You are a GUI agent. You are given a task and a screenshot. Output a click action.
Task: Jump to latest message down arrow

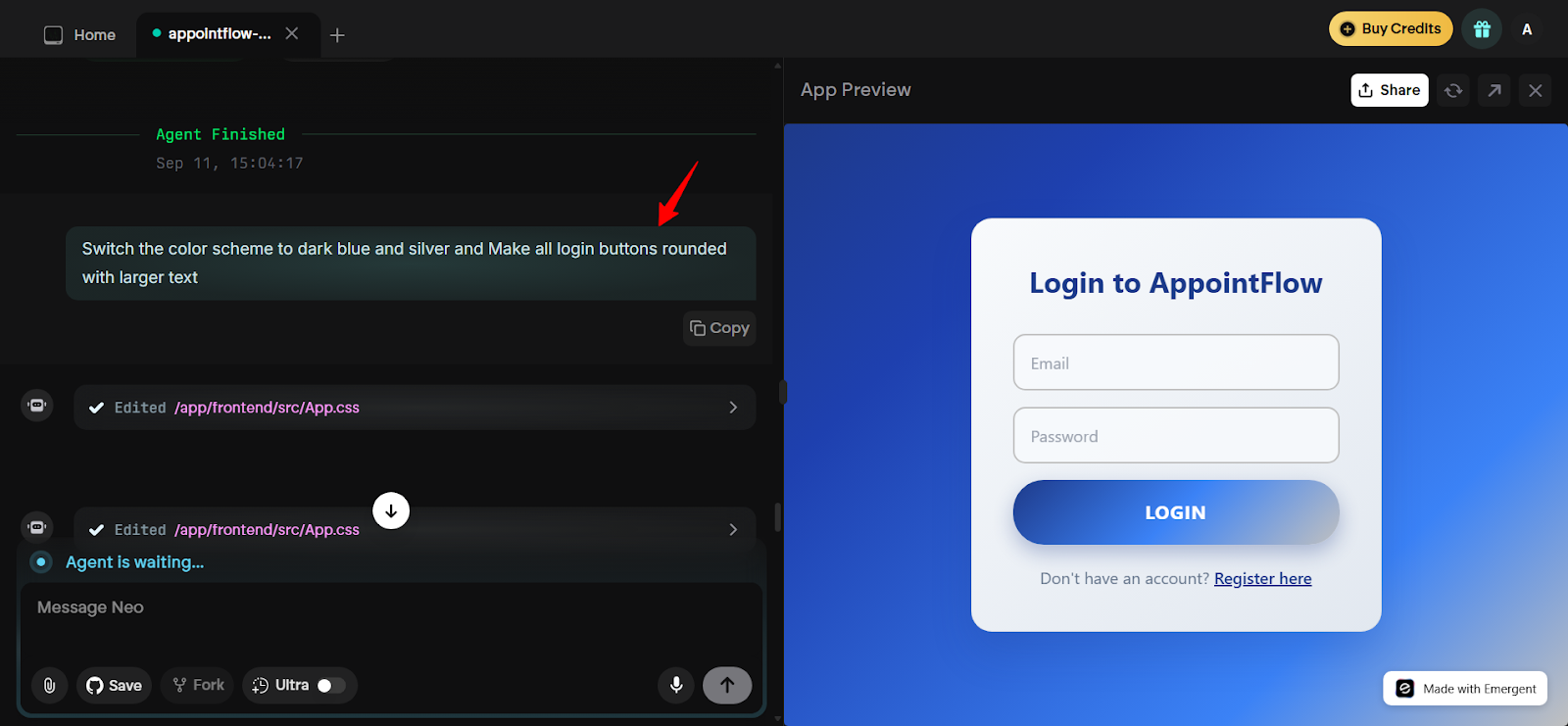[x=391, y=510]
